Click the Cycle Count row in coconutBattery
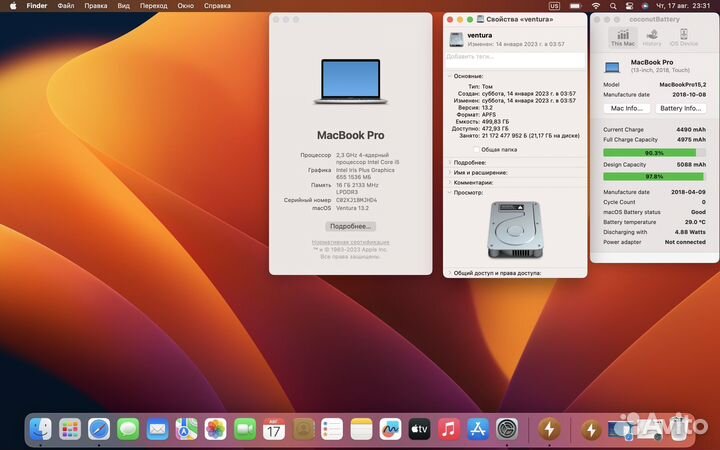 (x=654, y=202)
